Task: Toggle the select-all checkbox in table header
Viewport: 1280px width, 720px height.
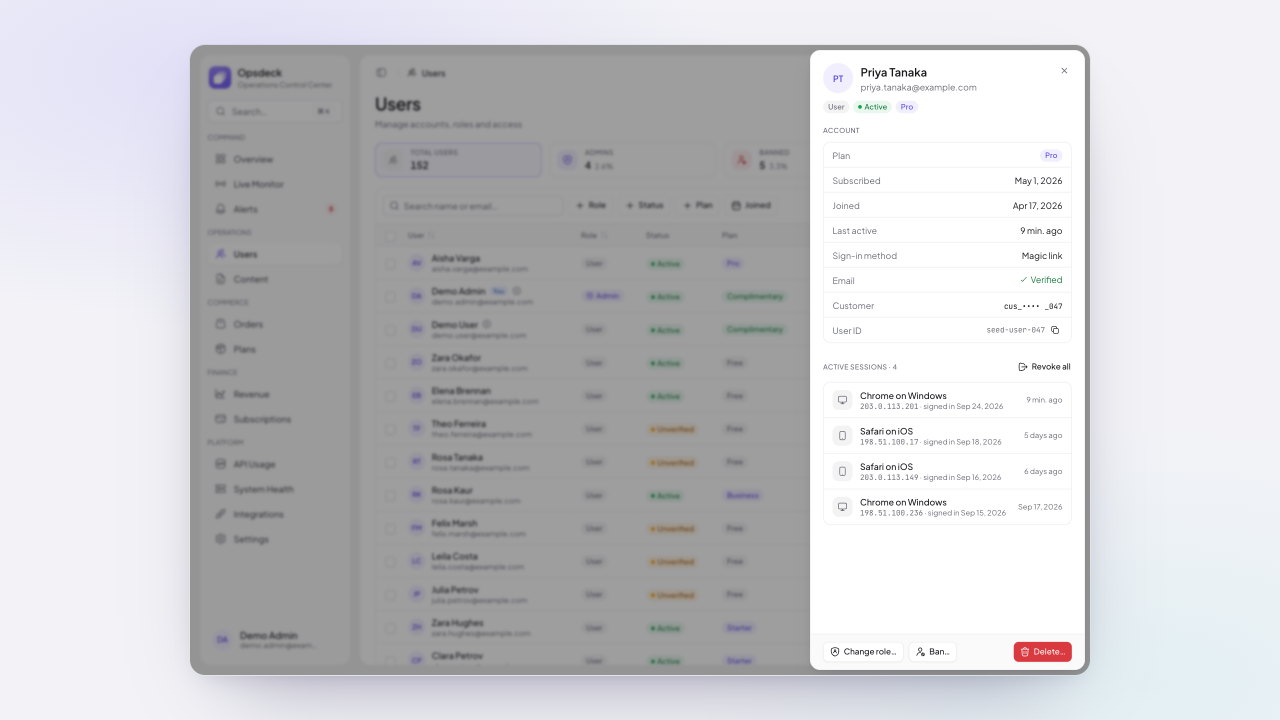Action: pos(390,236)
